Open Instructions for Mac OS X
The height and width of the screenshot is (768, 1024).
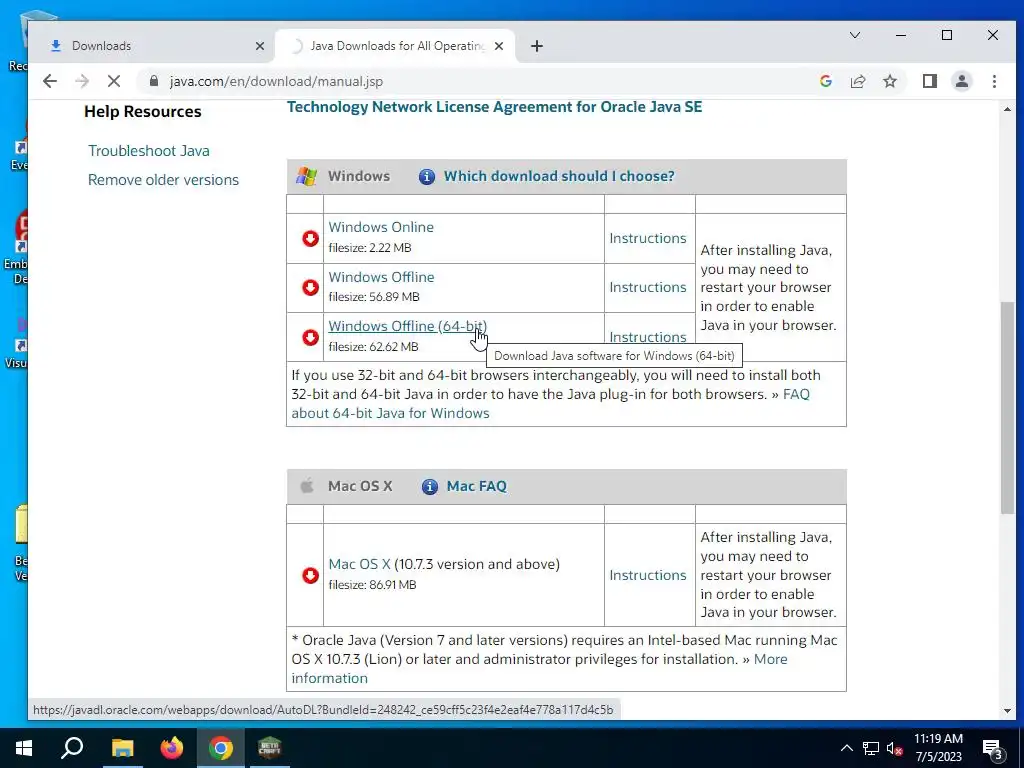[x=648, y=575]
